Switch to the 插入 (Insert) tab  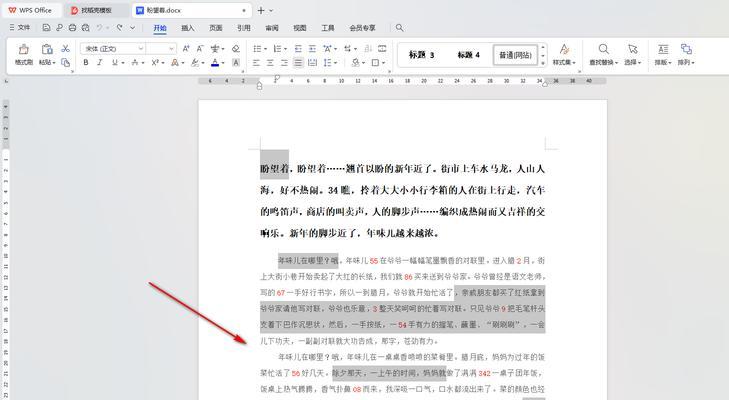coord(188,28)
